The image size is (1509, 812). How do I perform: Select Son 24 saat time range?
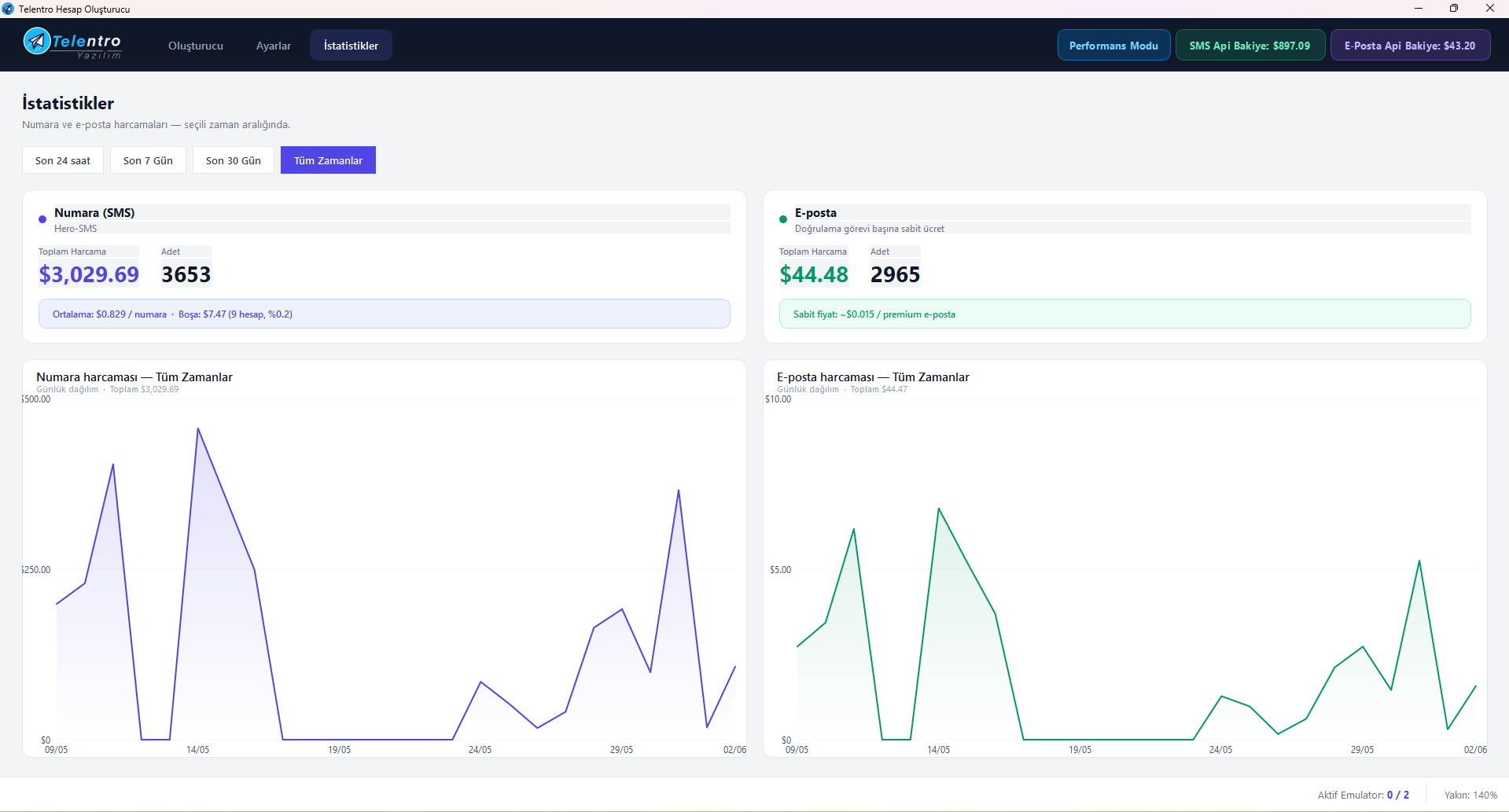click(x=63, y=160)
